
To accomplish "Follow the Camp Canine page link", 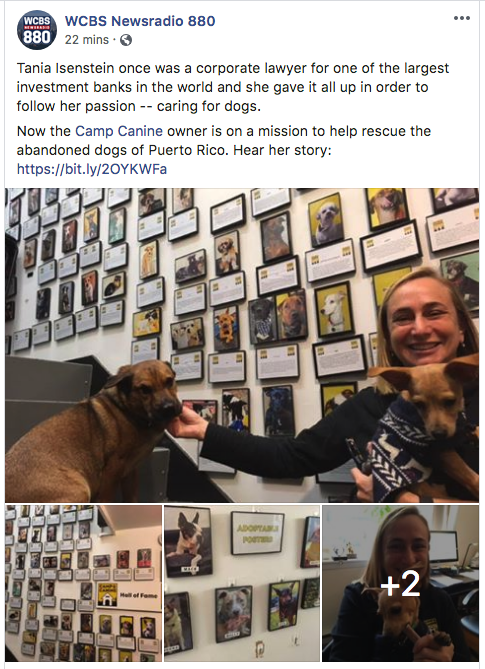I will [119, 131].
